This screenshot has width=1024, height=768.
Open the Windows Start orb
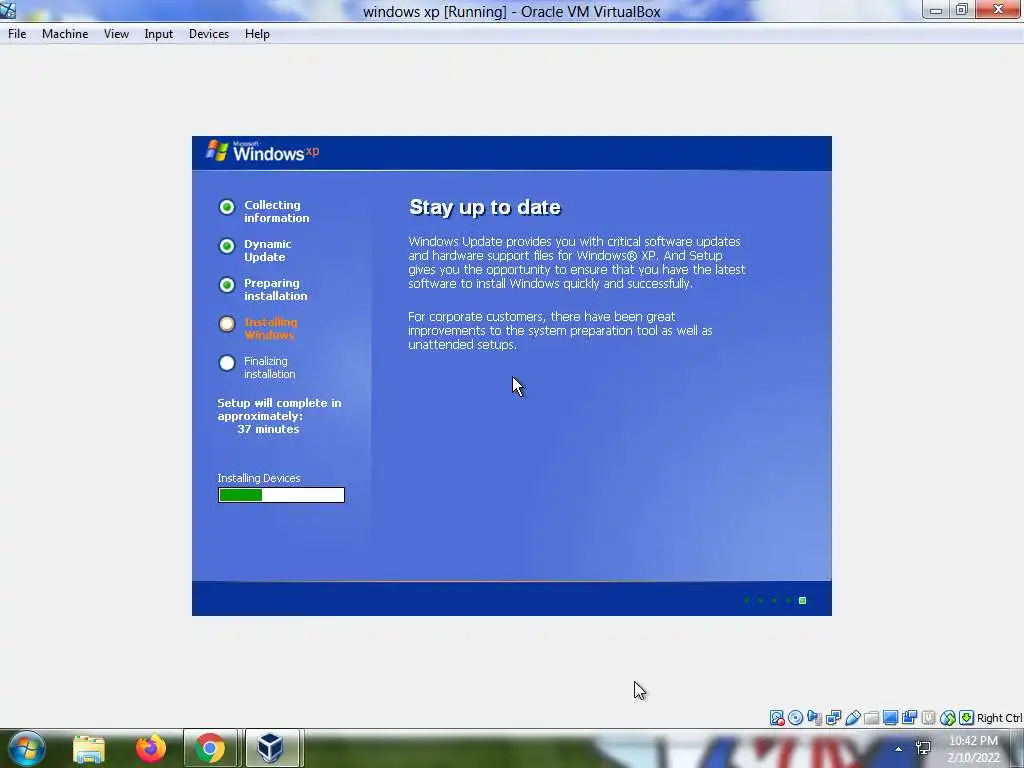click(27, 748)
